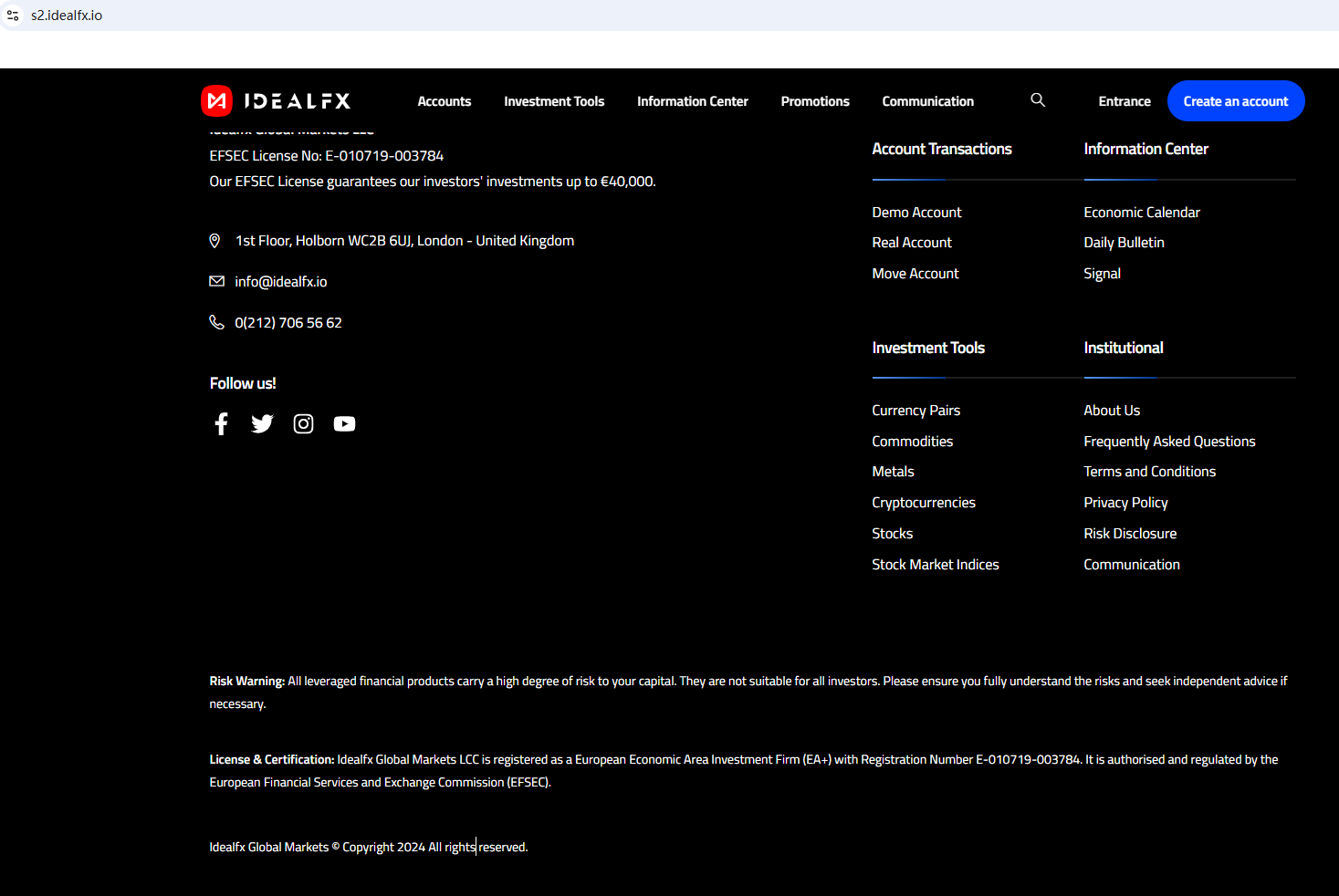1339x896 pixels.
Task: Open the Demo Account link
Action: click(x=916, y=213)
